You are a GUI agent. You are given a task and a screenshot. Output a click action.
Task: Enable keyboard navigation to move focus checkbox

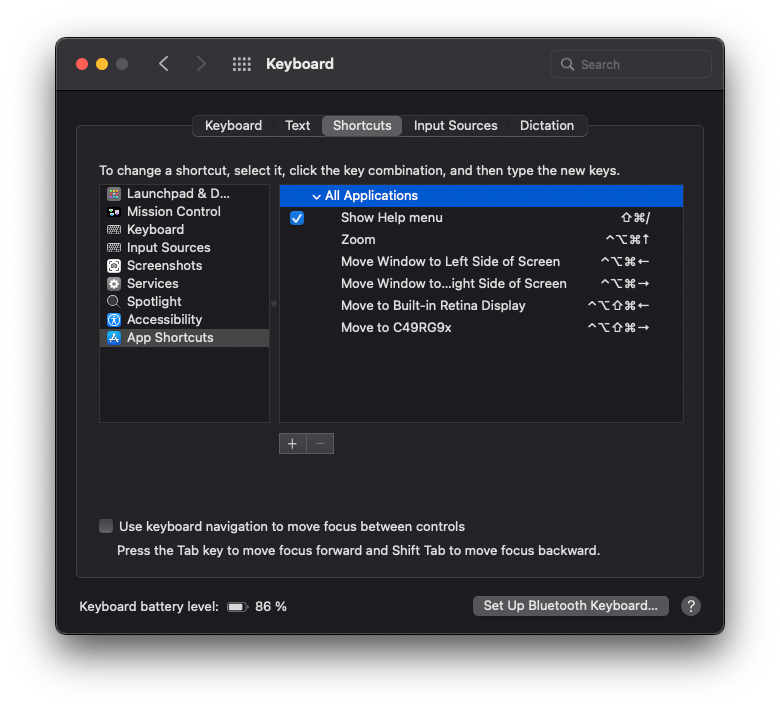tap(106, 527)
